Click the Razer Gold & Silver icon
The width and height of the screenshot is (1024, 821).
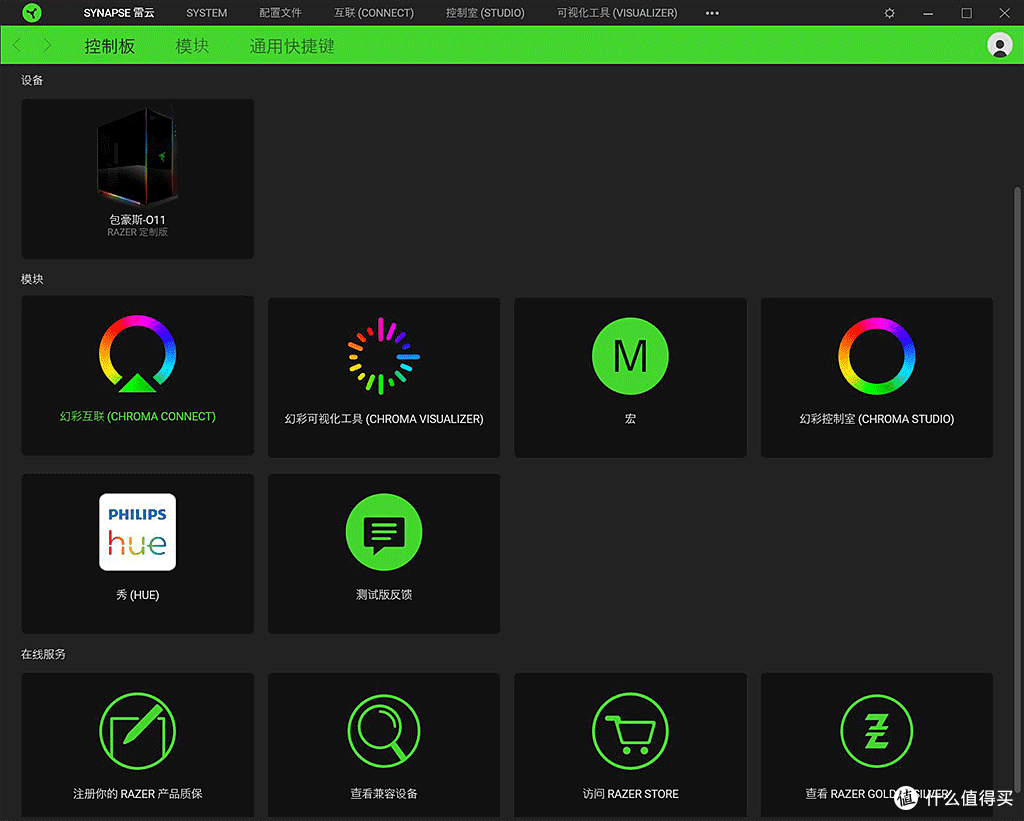[x=876, y=731]
